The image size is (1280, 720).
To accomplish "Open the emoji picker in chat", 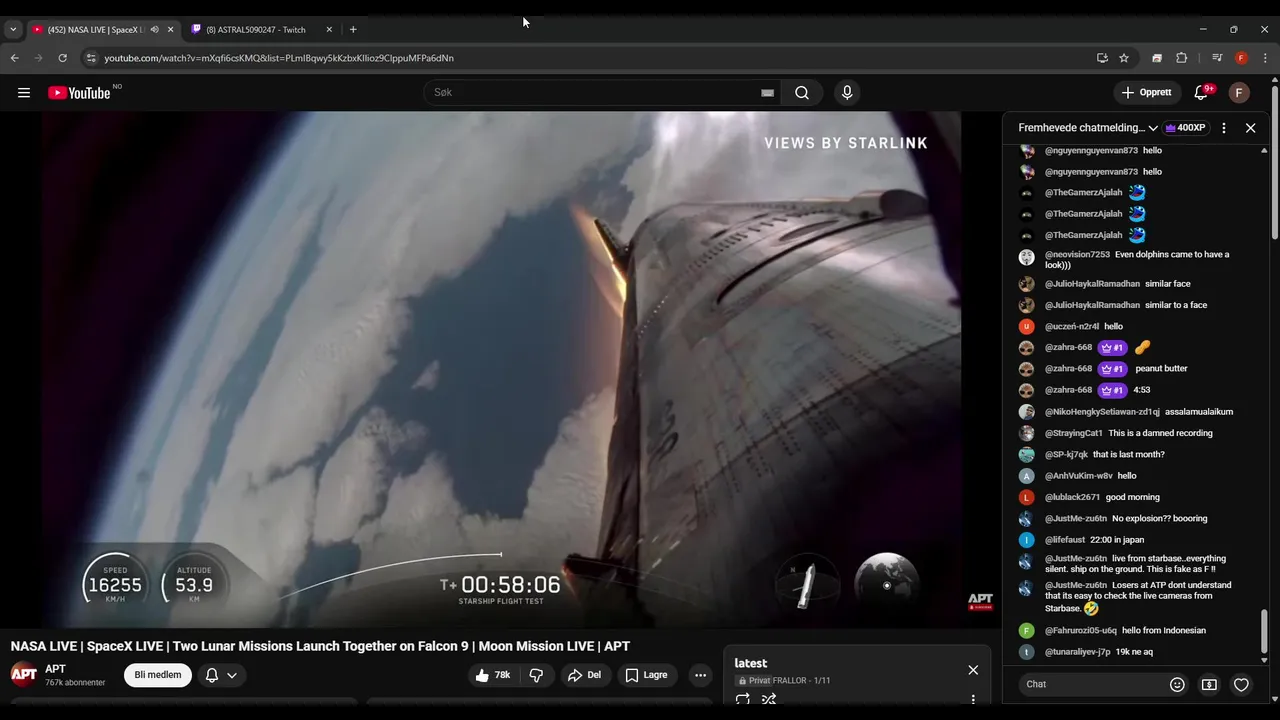I will pos(1177,685).
